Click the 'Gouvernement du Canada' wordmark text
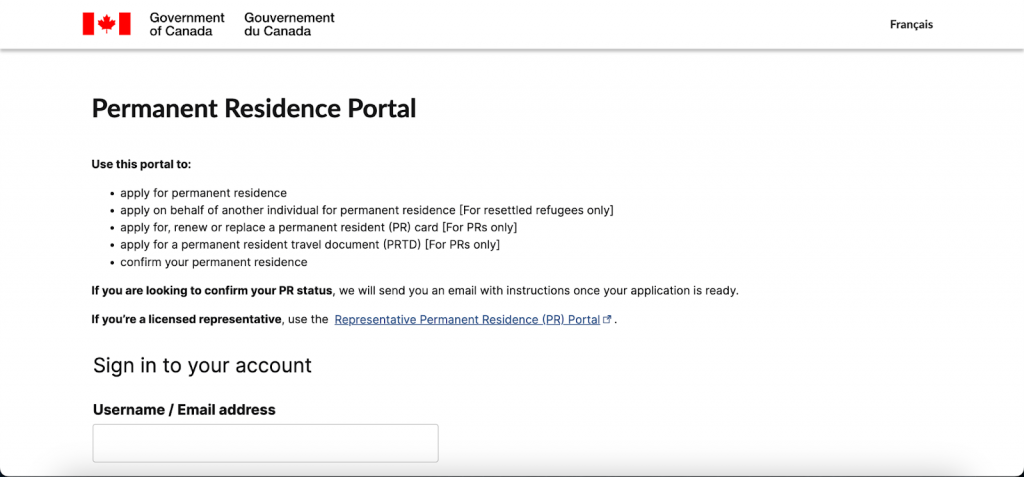 (x=289, y=24)
